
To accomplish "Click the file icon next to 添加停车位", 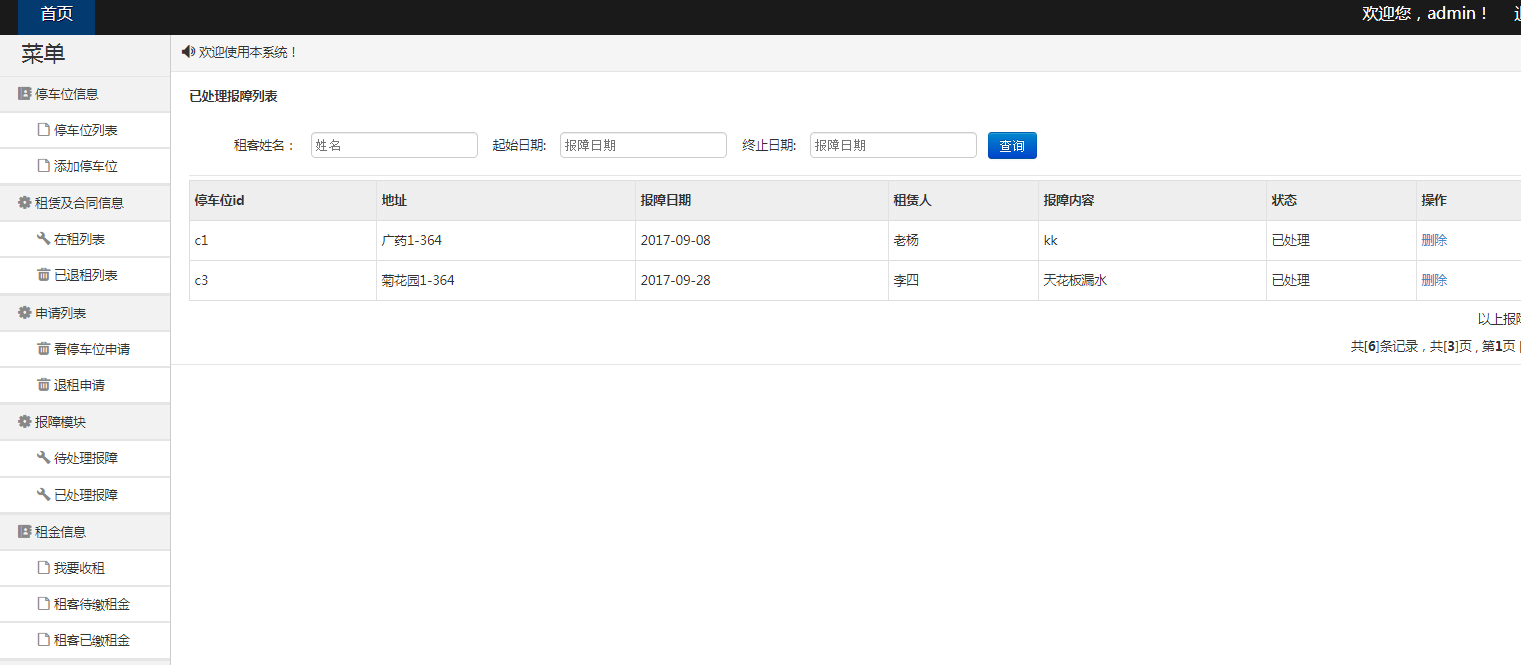I will coord(43,166).
